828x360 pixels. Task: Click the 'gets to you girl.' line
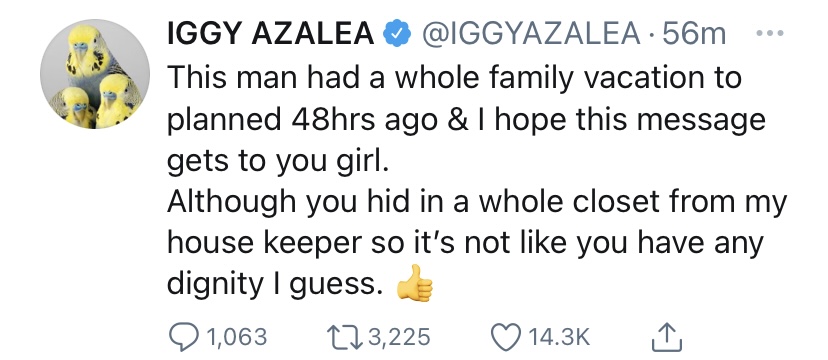[278, 162]
